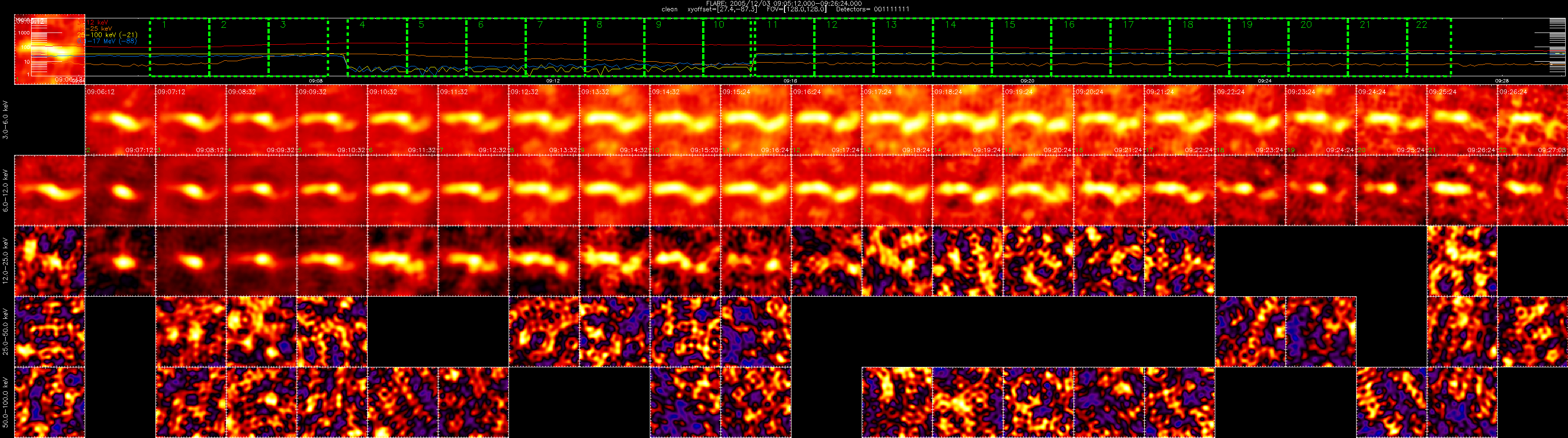Image resolution: width=1568 pixels, height=438 pixels.
Task: Open the 3–6 keV image for interval 2
Action: click(121, 120)
